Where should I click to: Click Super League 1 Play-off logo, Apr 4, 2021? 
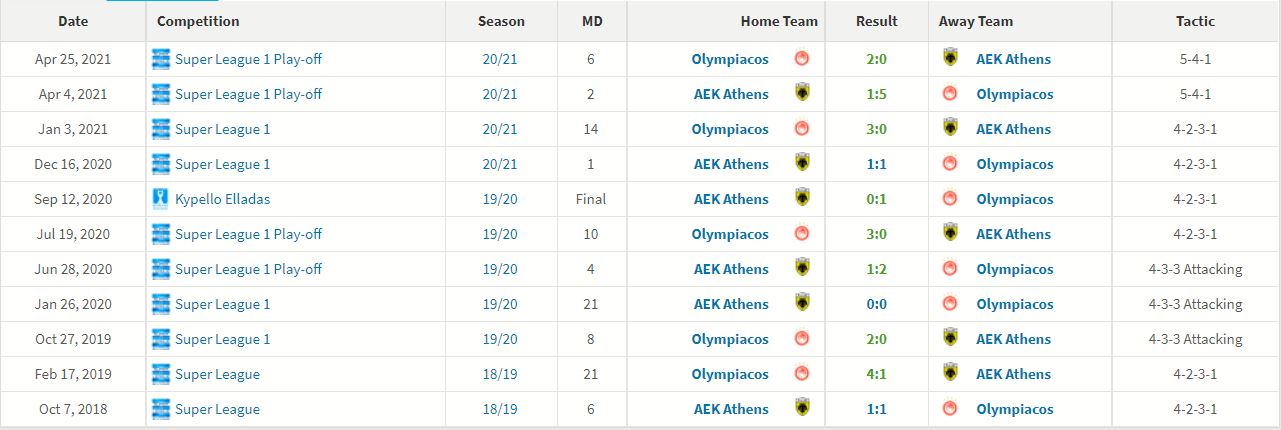161,94
